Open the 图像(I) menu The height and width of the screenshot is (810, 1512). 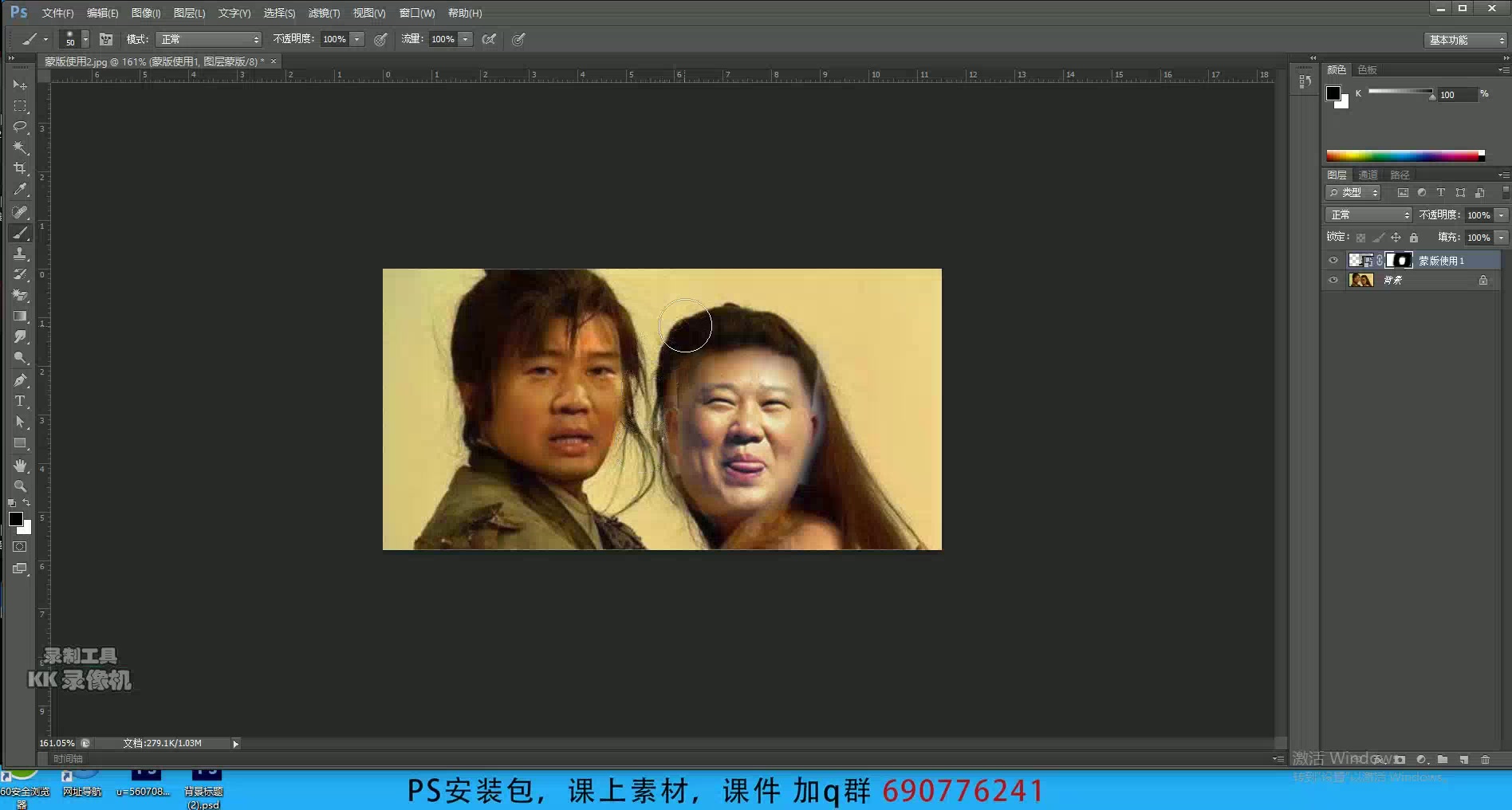146,13
